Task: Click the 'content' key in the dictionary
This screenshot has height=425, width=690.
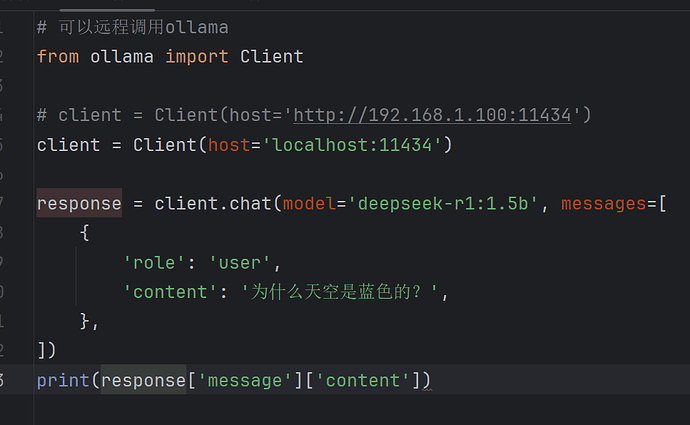Action: (170, 292)
